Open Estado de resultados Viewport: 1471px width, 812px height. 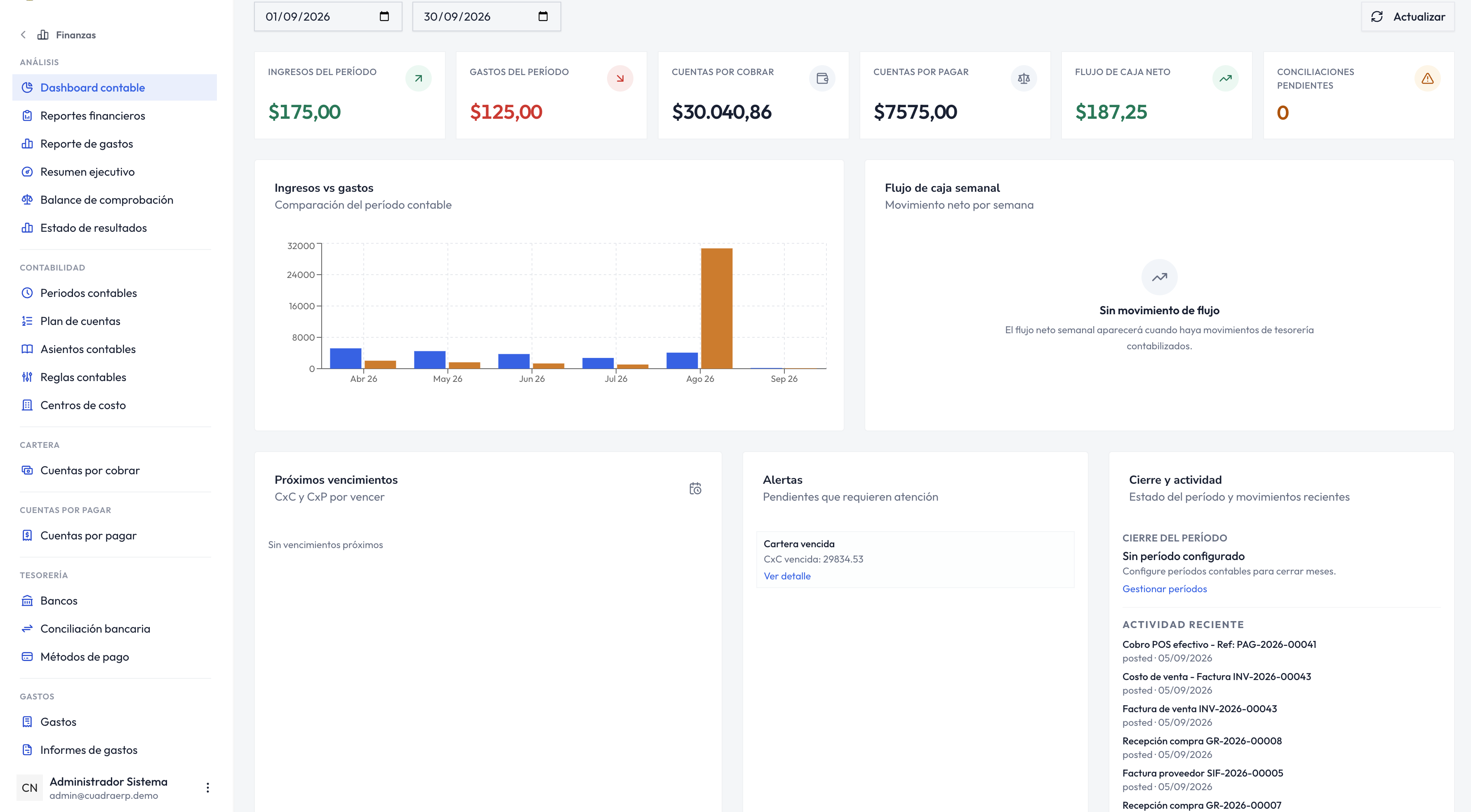114,227
